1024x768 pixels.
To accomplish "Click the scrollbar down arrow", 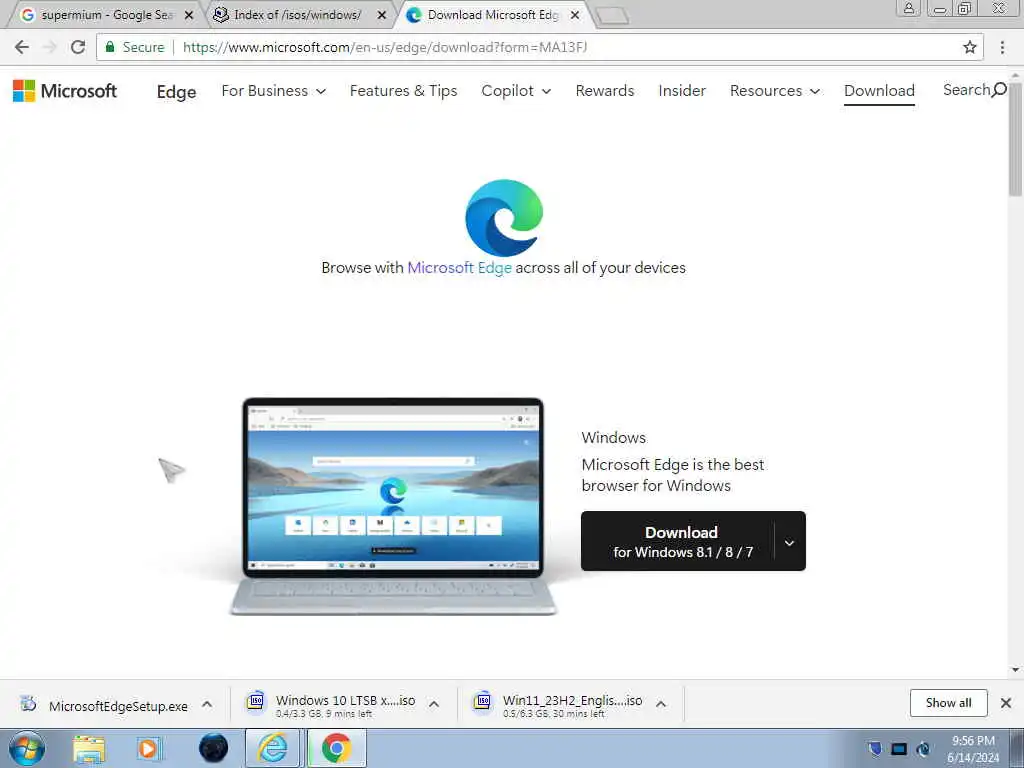I will click(1015, 670).
